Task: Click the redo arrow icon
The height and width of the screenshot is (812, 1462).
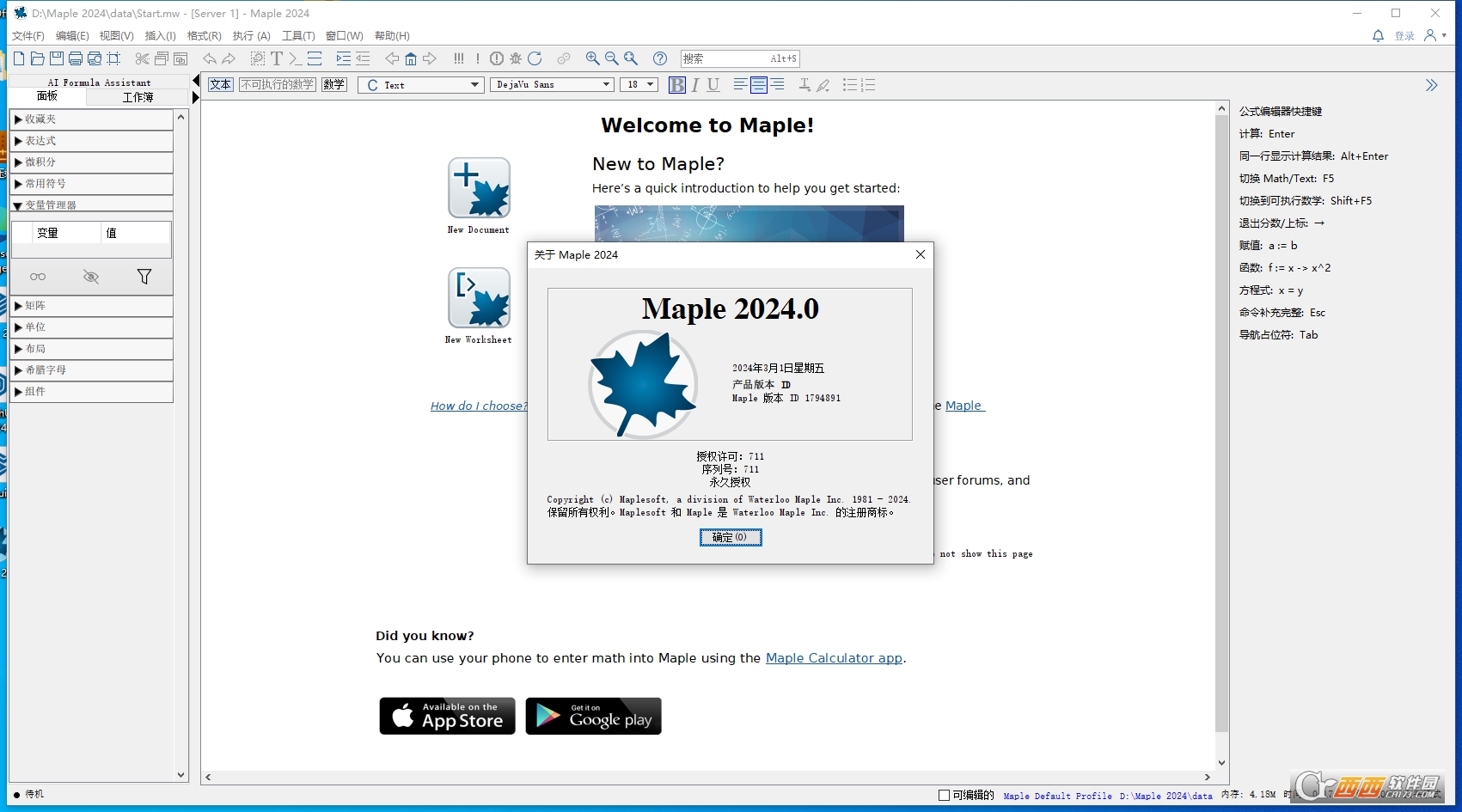Action: pyautogui.click(x=229, y=58)
